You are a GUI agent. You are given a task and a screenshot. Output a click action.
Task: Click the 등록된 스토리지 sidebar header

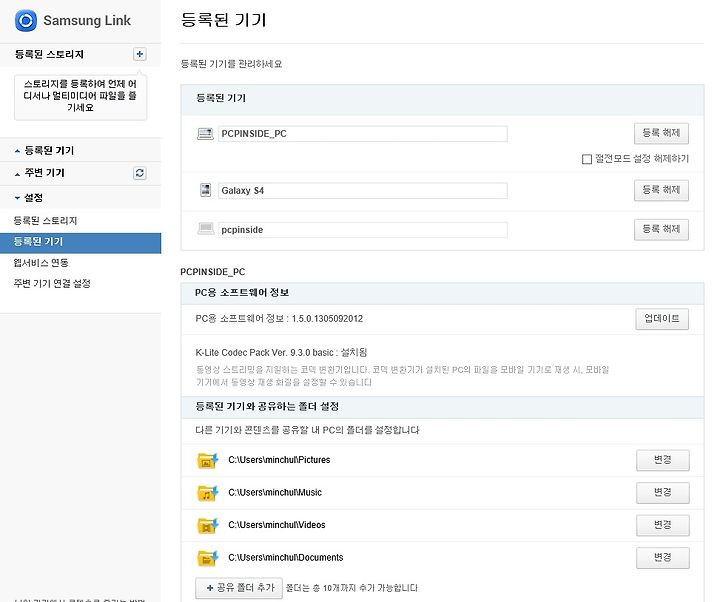pos(49,54)
